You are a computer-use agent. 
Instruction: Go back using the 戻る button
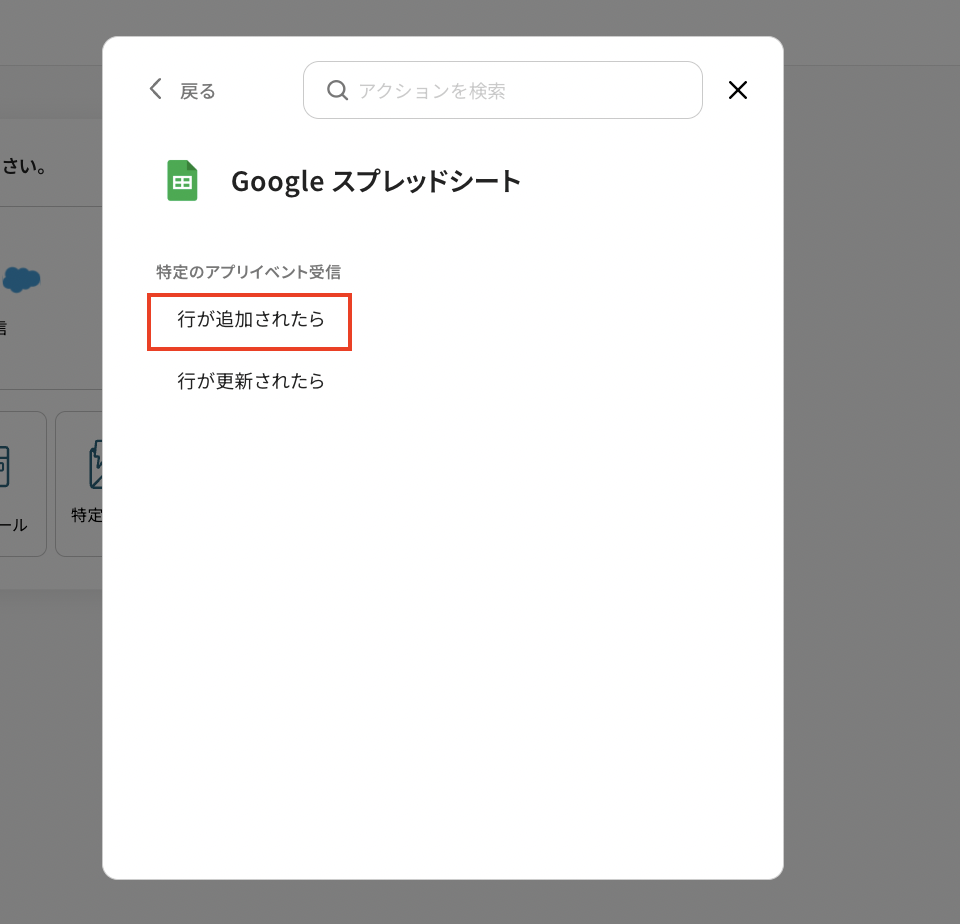[182, 91]
